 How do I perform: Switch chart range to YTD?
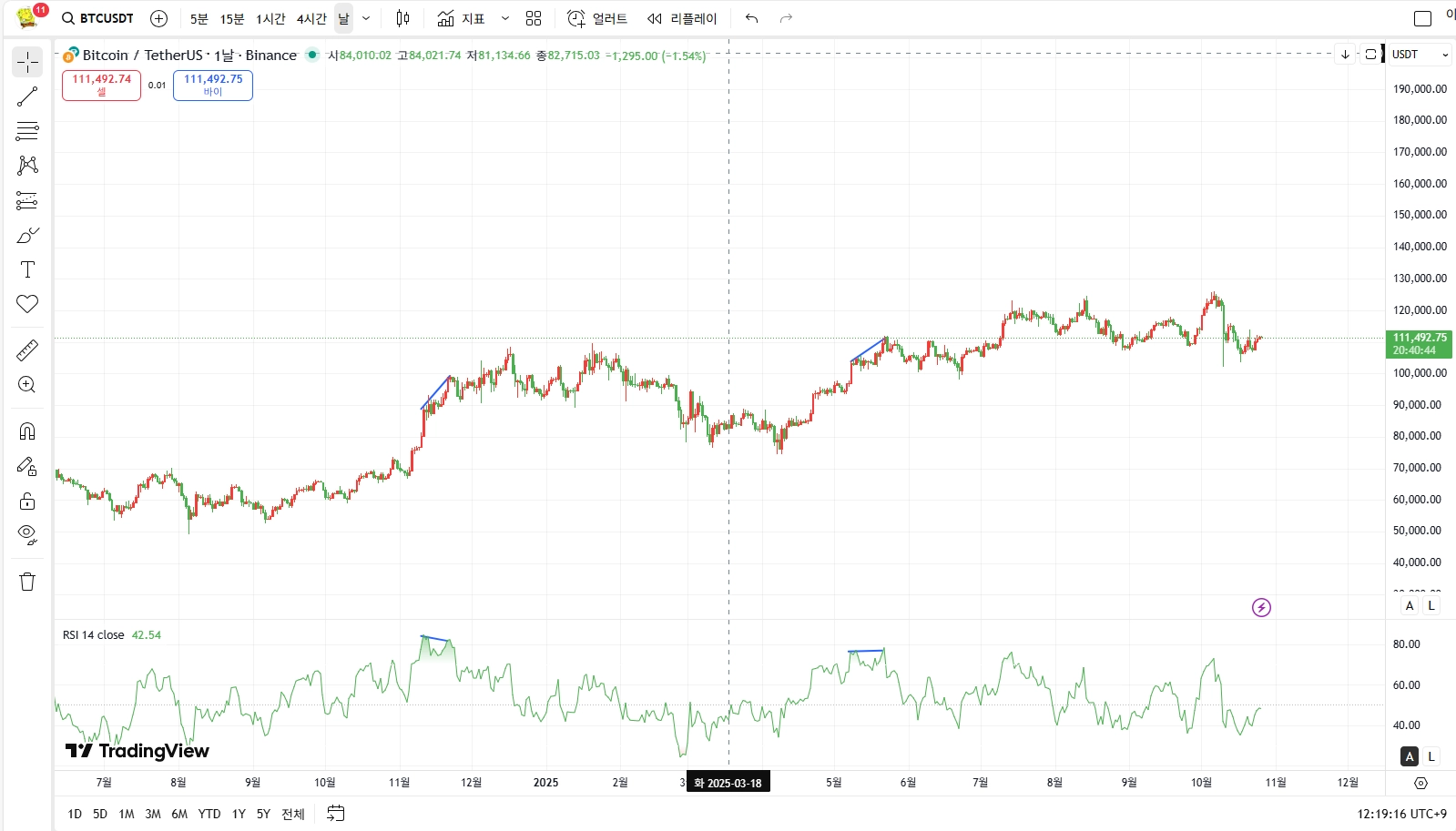click(209, 814)
